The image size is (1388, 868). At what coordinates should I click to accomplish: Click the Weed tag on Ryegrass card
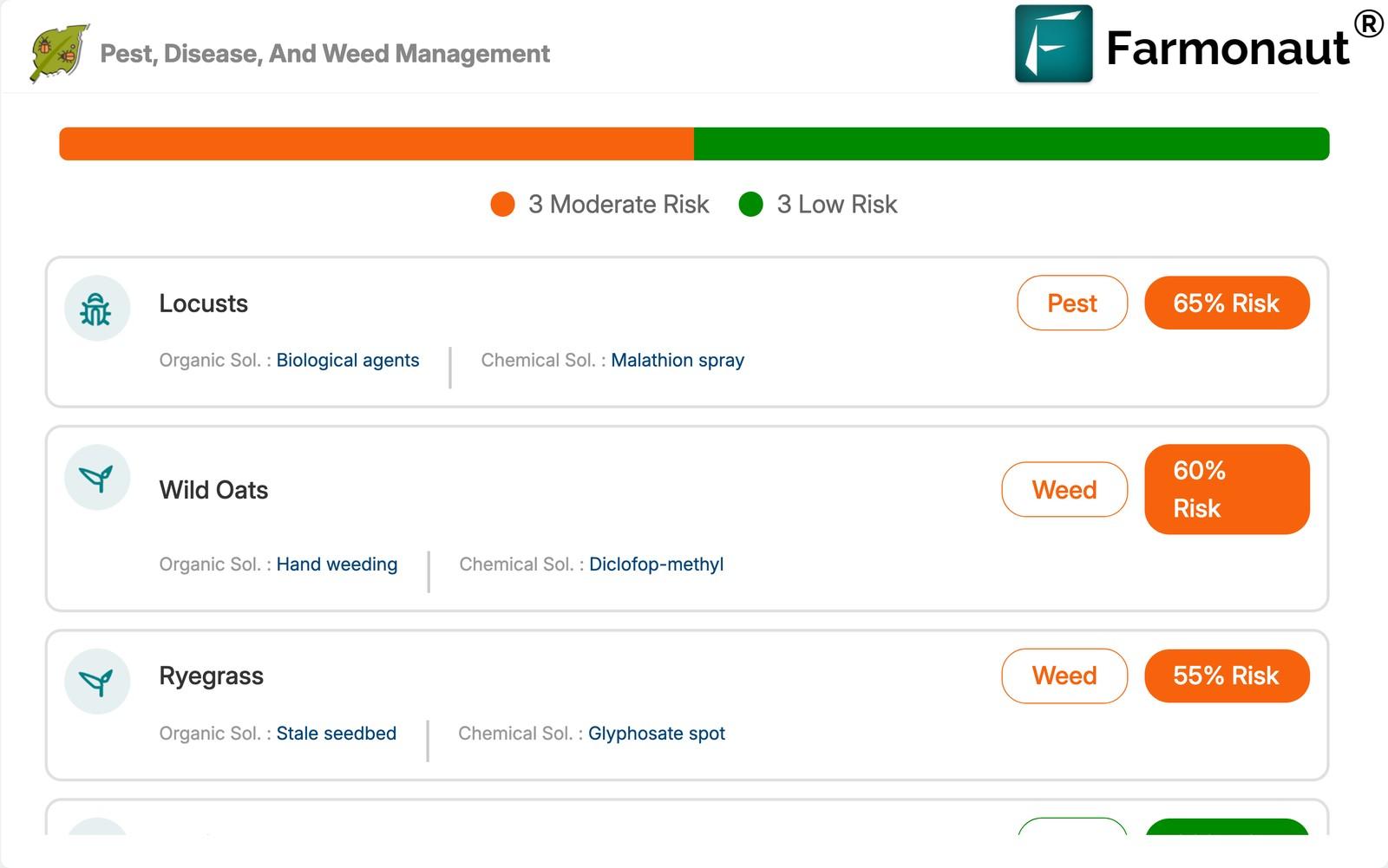coord(1064,676)
